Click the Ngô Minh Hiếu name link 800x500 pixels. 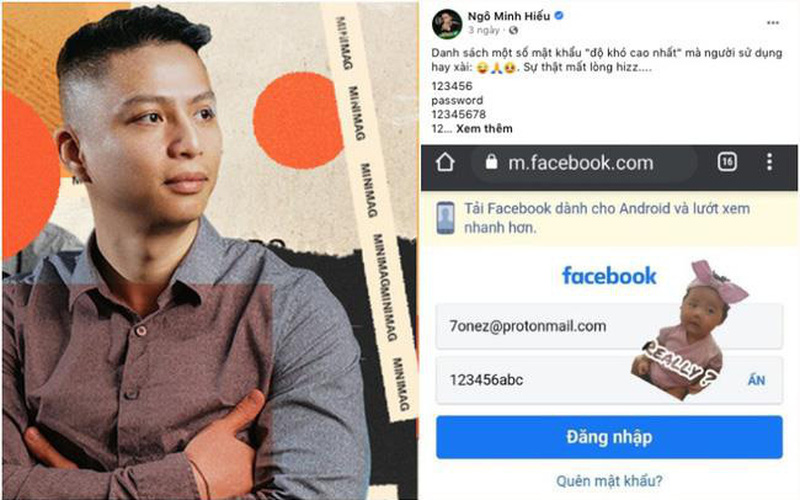tap(509, 16)
